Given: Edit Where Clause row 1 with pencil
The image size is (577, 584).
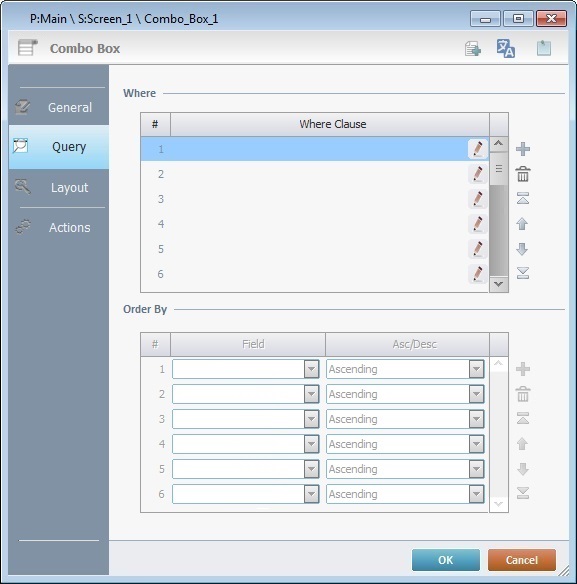Looking at the screenshot, I should [x=478, y=149].
